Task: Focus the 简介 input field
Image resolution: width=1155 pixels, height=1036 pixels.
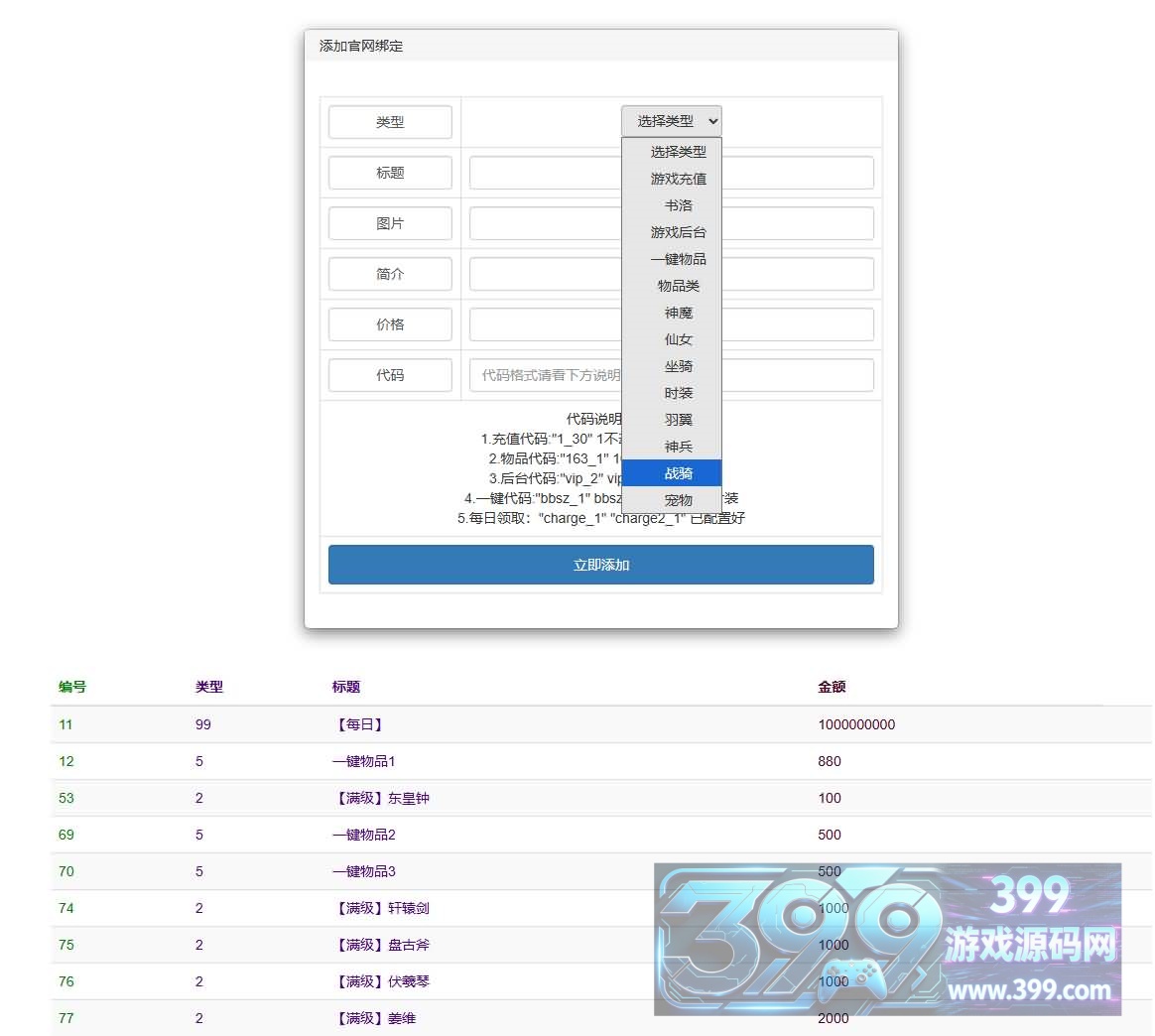Action: [671, 274]
